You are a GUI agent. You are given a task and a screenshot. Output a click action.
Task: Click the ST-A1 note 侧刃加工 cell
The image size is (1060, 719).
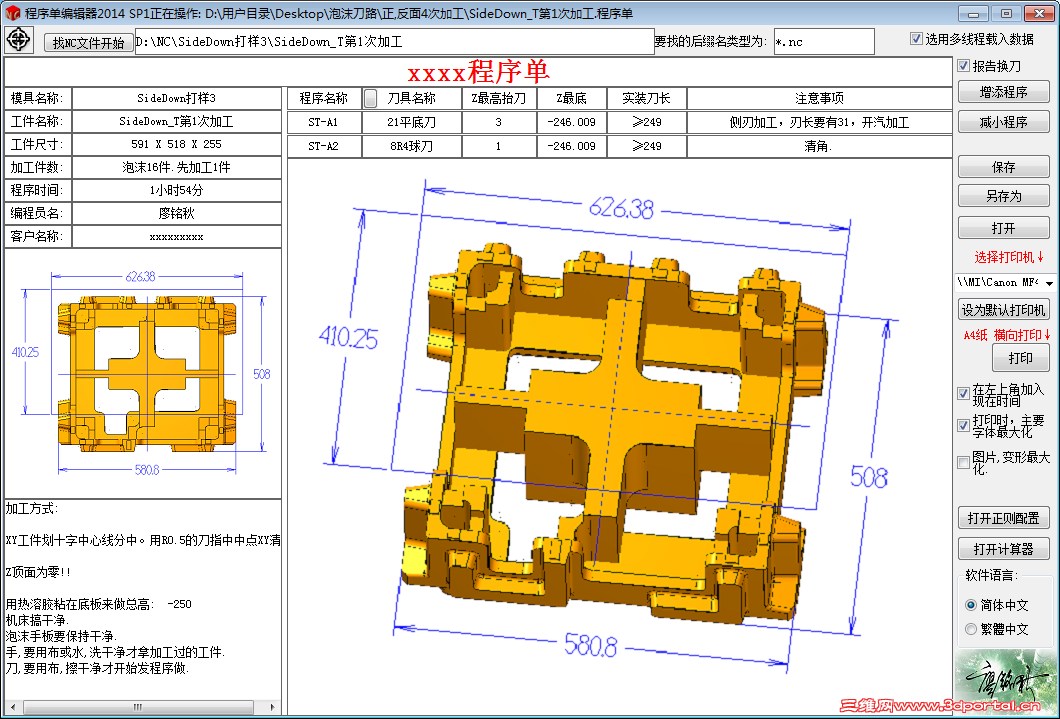(819, 122)
